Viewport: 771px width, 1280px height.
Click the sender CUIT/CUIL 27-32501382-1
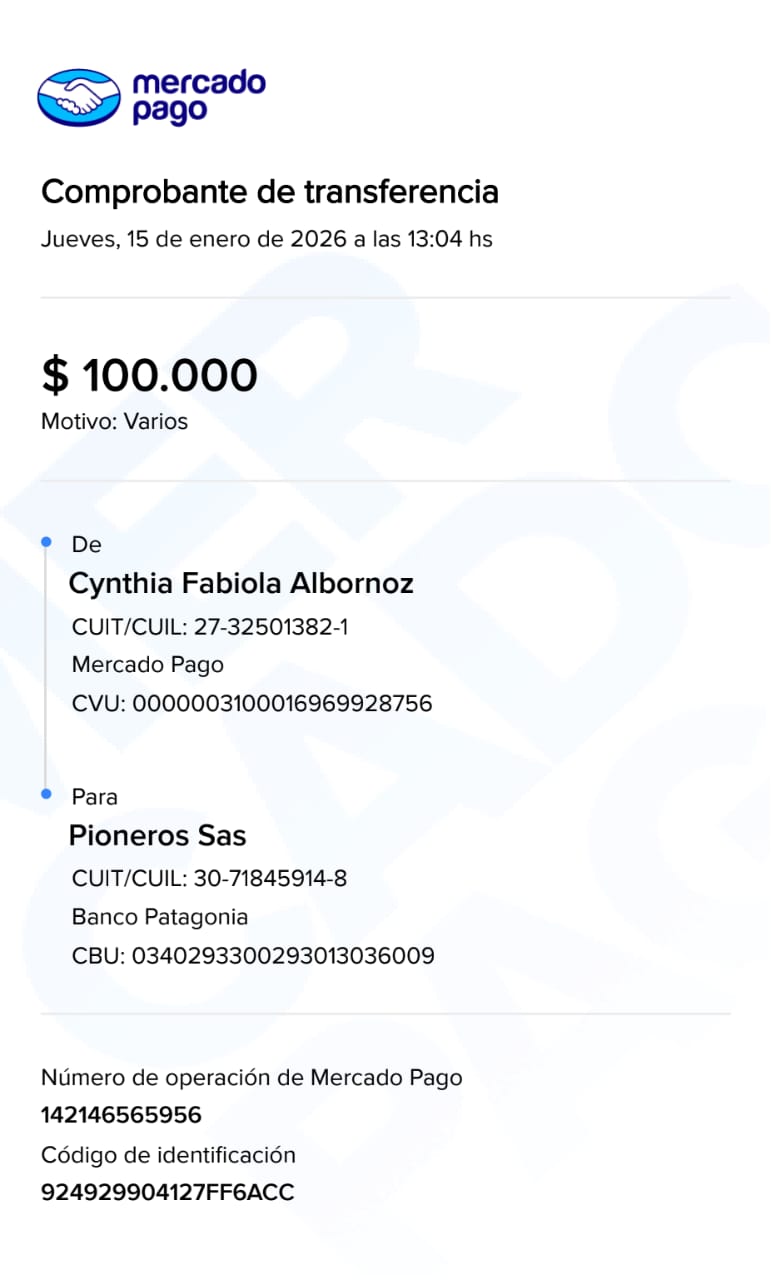[210, 628]
